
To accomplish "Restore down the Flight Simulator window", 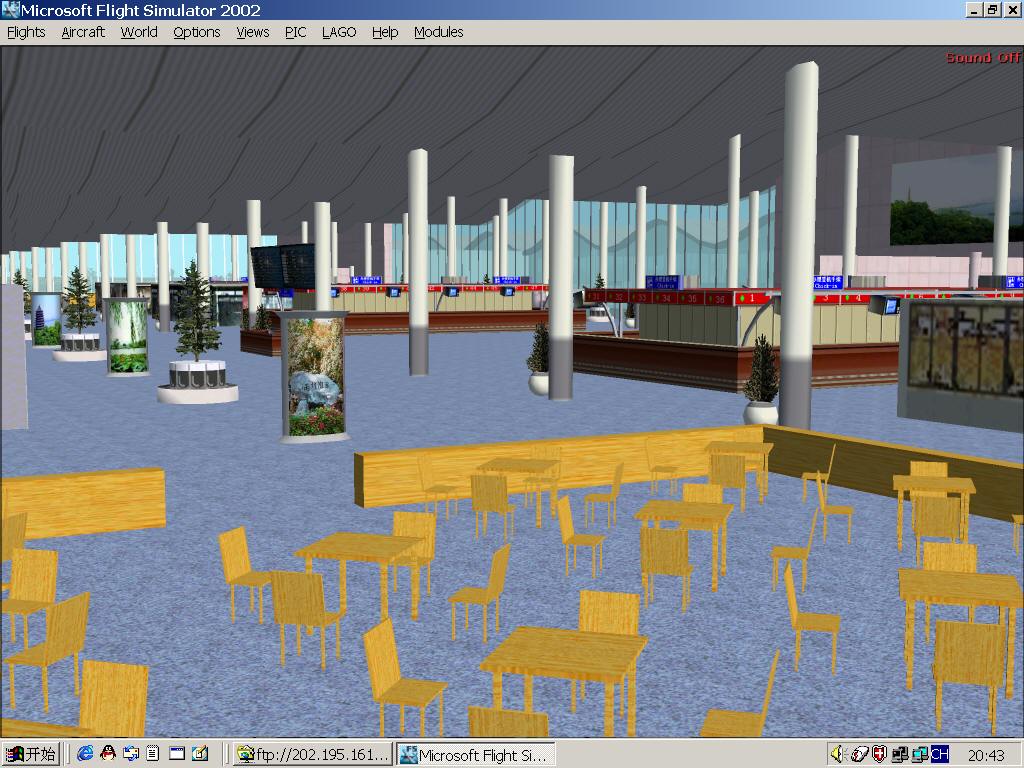I will click(991, 10).
